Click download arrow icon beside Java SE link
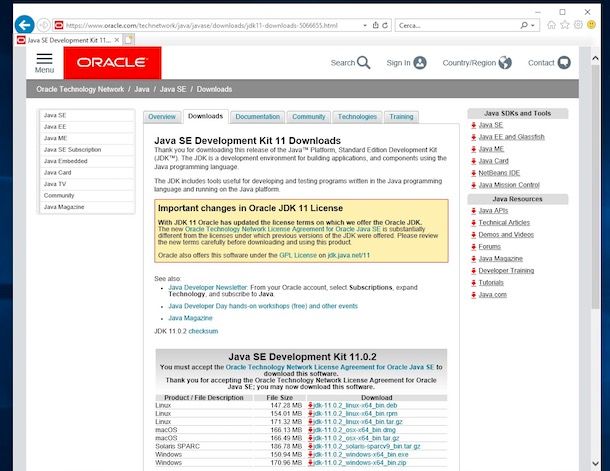The width and height of the screenshot is (610, 471). [x=473, y=125]
